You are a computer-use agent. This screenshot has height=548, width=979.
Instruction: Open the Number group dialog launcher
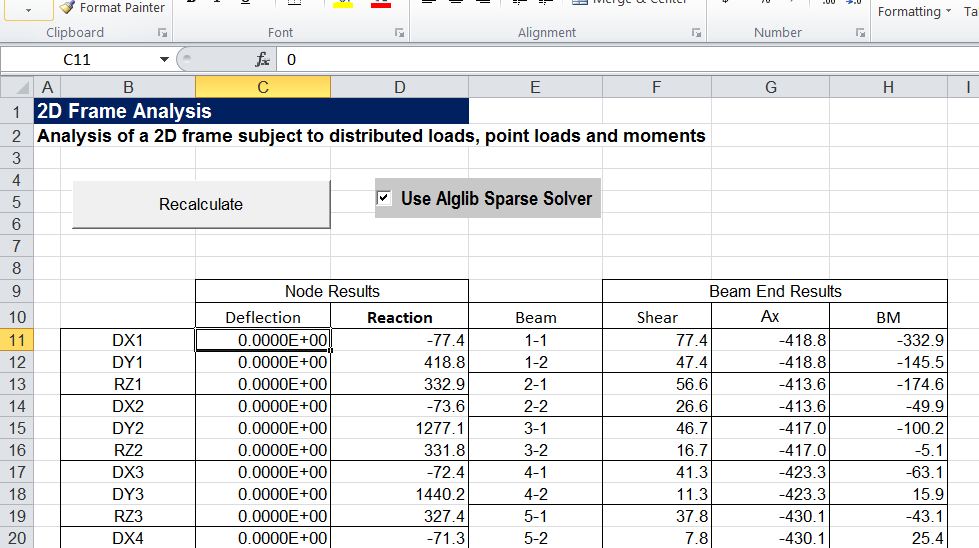[860, 33]
